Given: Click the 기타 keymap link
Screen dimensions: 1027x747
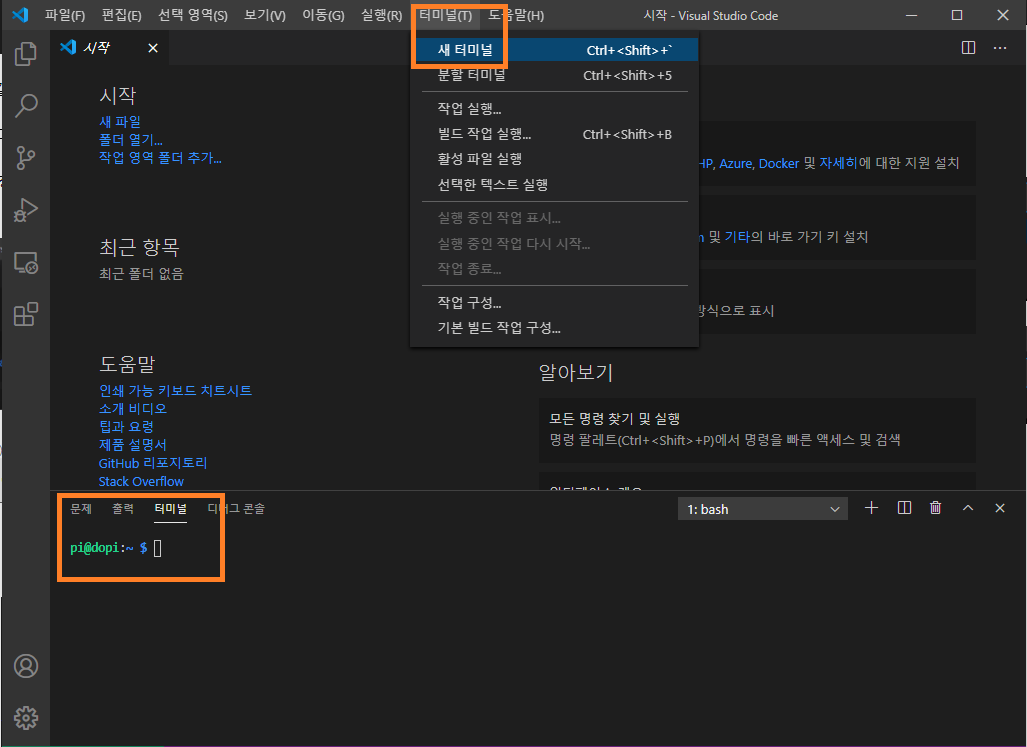Looking at the screenshot, I should coord(737,236).
